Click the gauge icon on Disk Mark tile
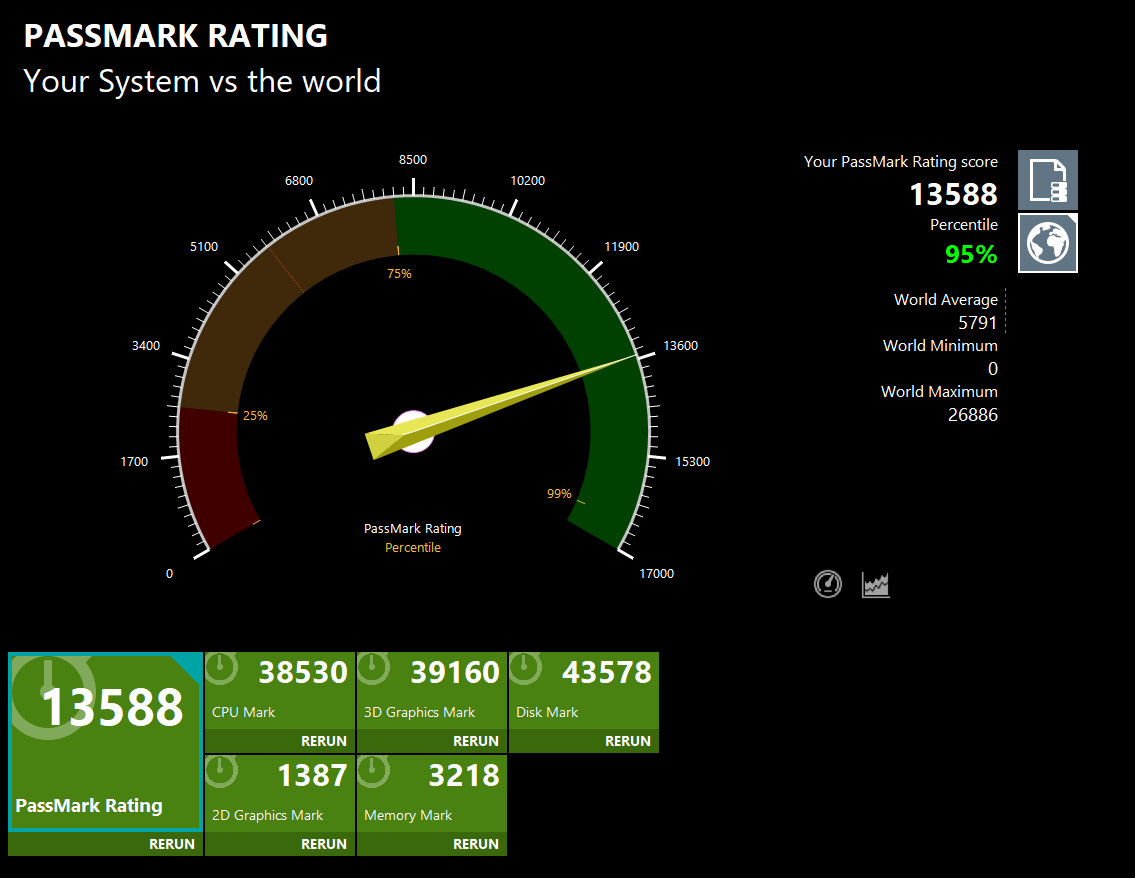Screen dimensions: 1135x878 point(526,667)
